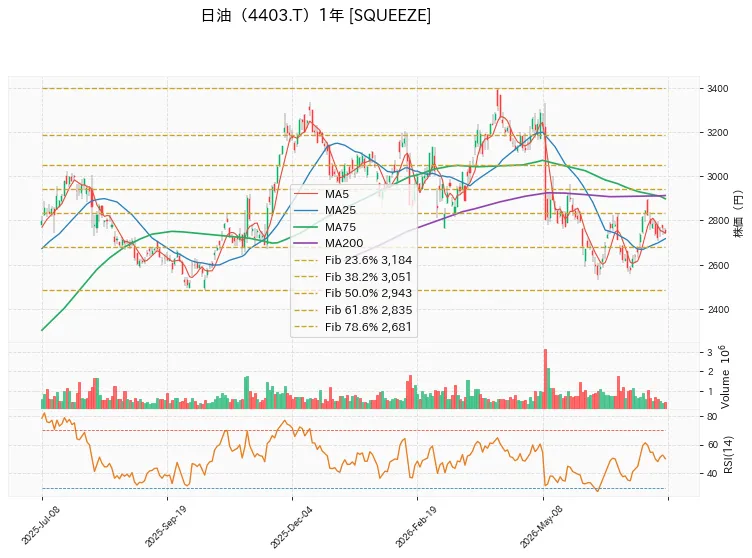Screen dimensions: 752x558
Task: Click the tallest volume bar at May-08
Action: (x=545, y=379)
